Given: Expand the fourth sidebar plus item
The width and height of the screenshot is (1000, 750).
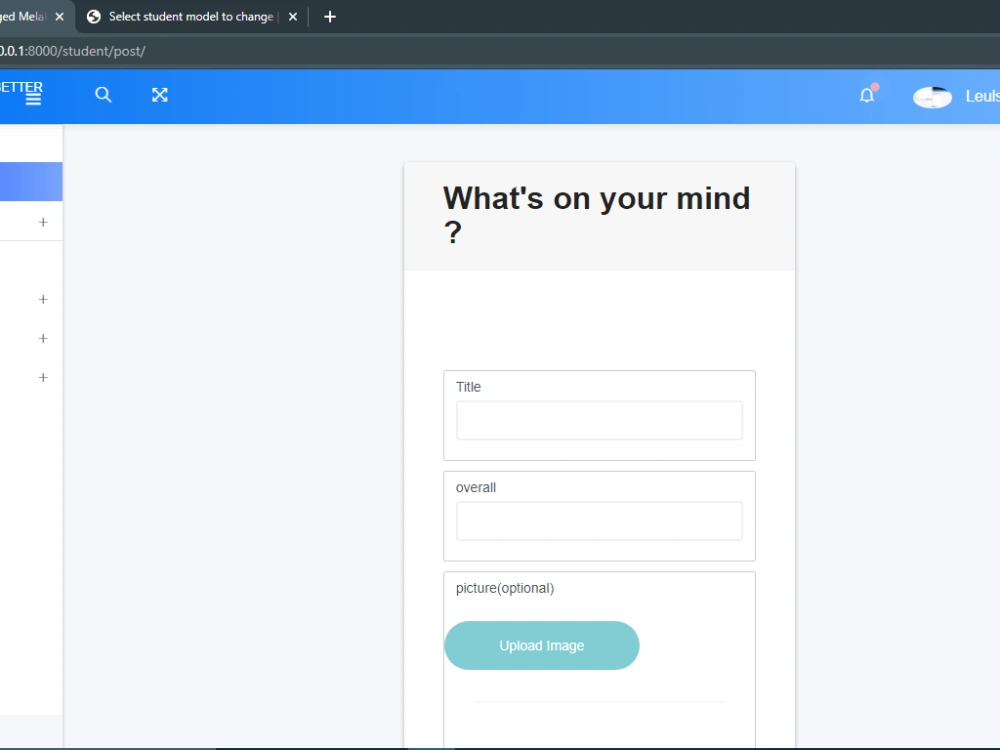Looking at the screenshot, I should pos(43,377).
